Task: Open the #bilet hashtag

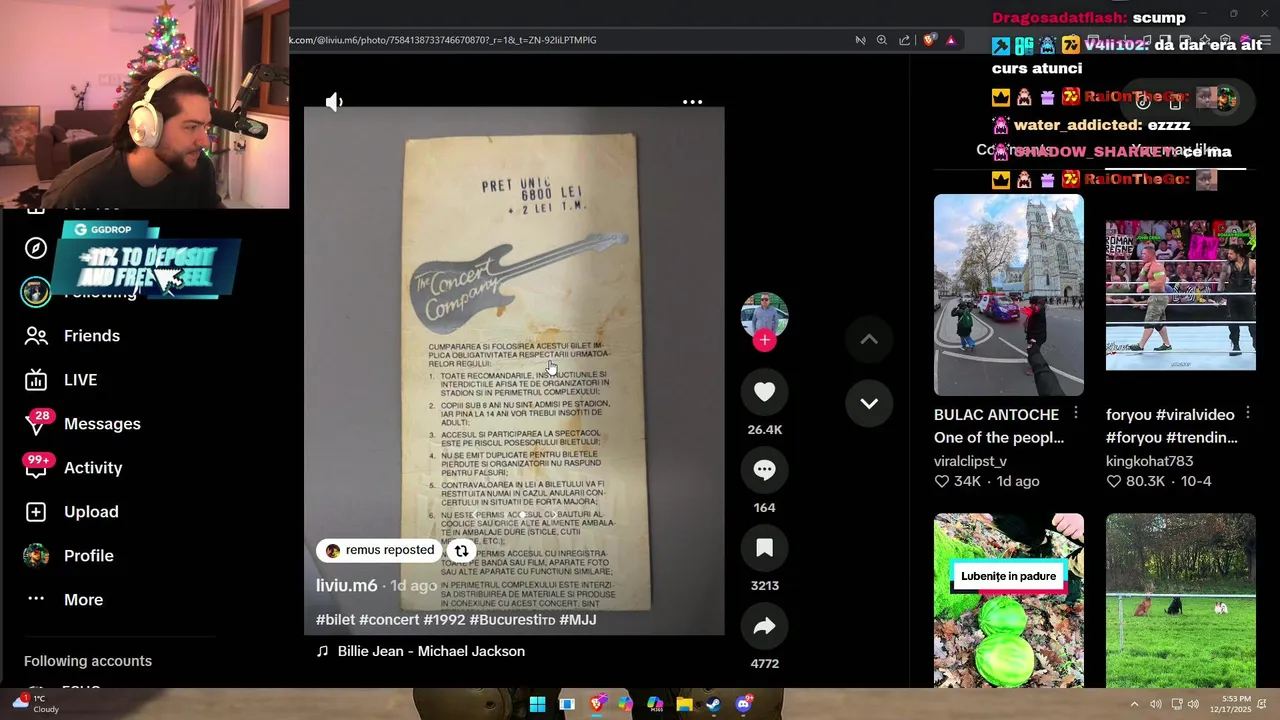Action: pyautogui.click(x=335, y=620)
